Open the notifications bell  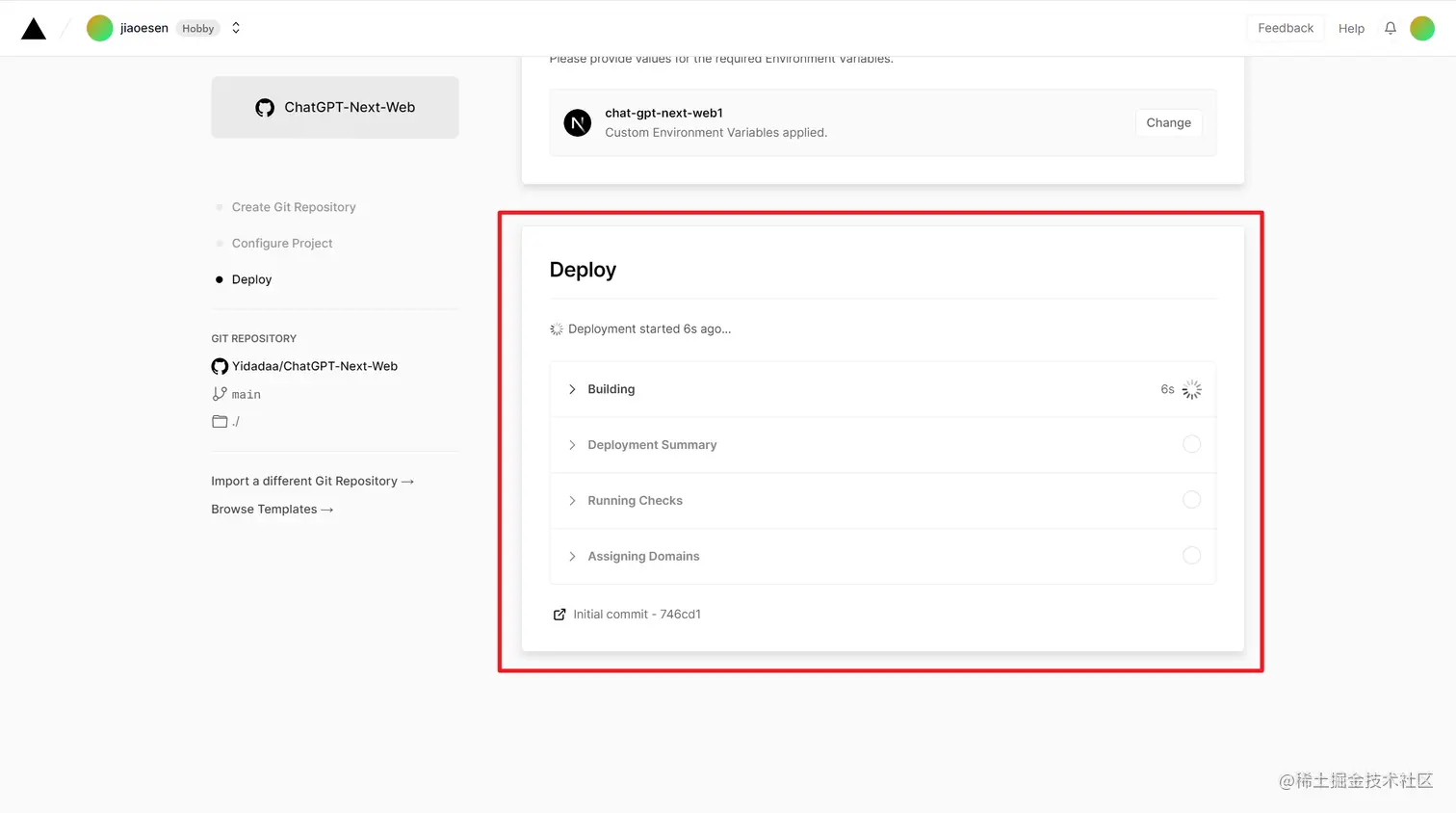[1391, 28]
